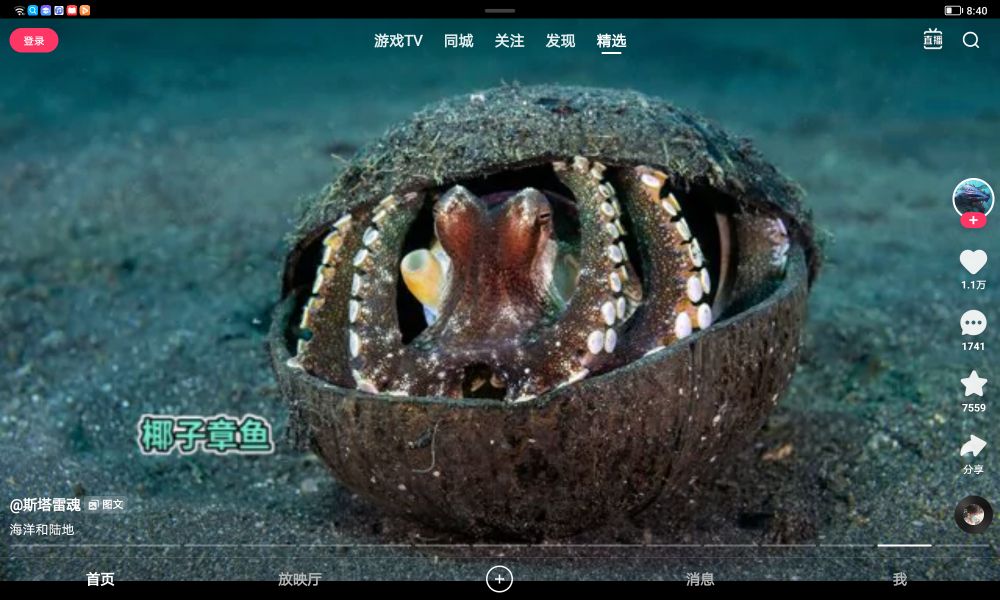The image size is (1000, 600).
Task: Tap the 1741 comments count
Action: coord(973,346)
